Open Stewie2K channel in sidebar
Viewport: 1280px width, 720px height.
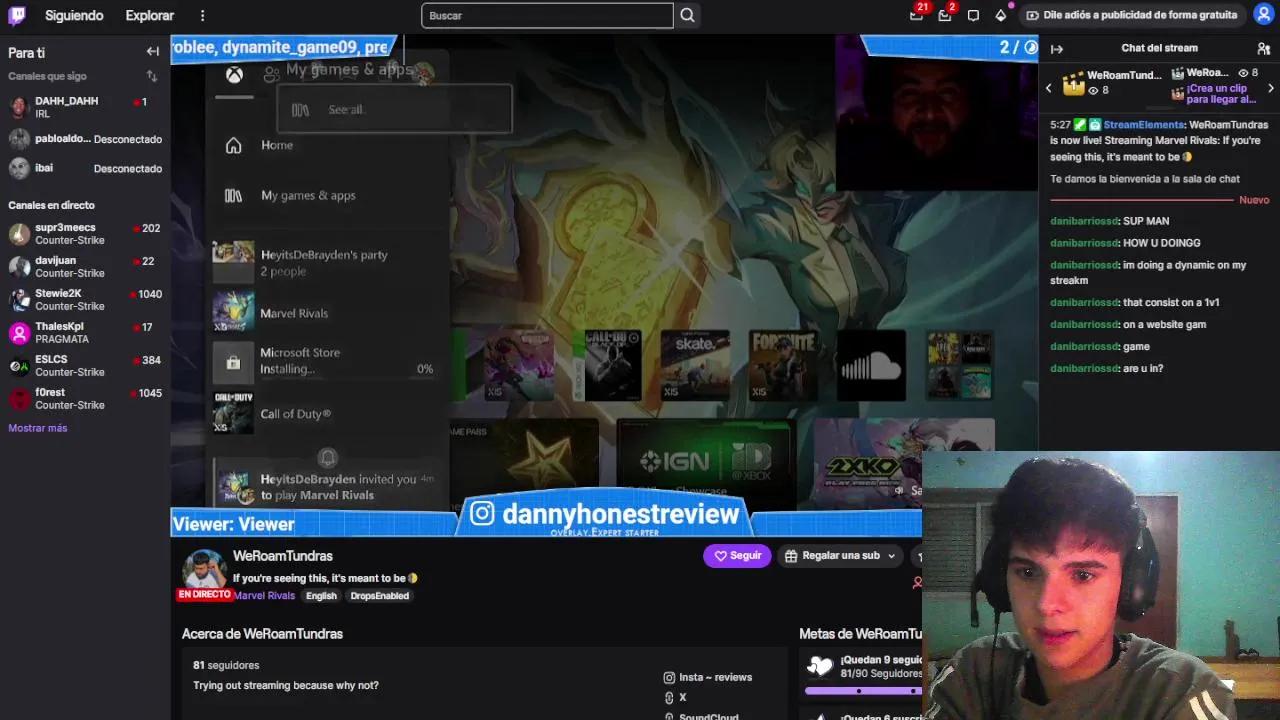point(85,300)
